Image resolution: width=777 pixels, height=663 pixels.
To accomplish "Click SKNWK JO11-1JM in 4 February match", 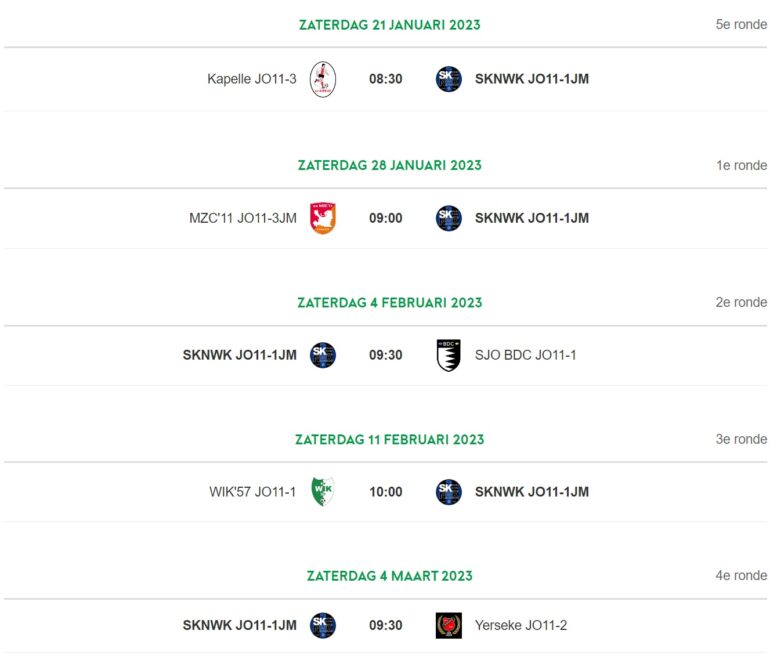I will pyautogui.click(x=239, y=355).
